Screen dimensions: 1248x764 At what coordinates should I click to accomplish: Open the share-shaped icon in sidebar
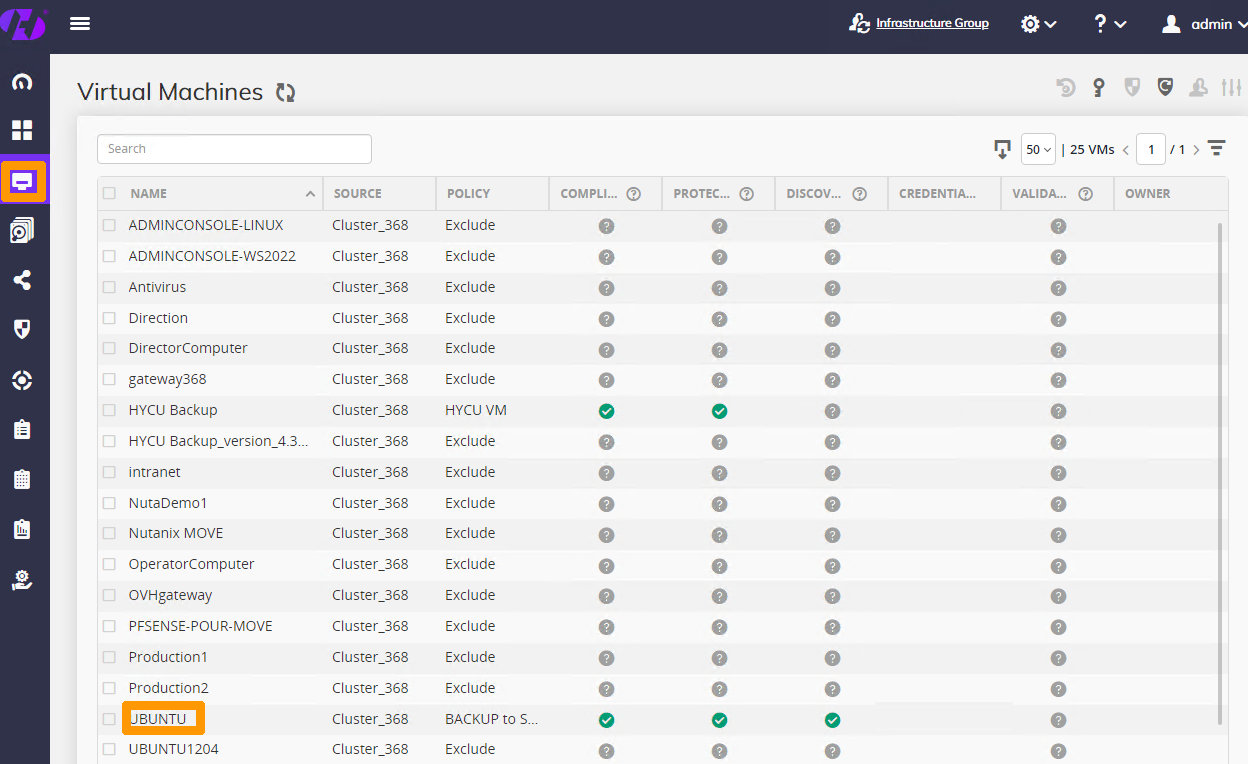tap(22, 281)
